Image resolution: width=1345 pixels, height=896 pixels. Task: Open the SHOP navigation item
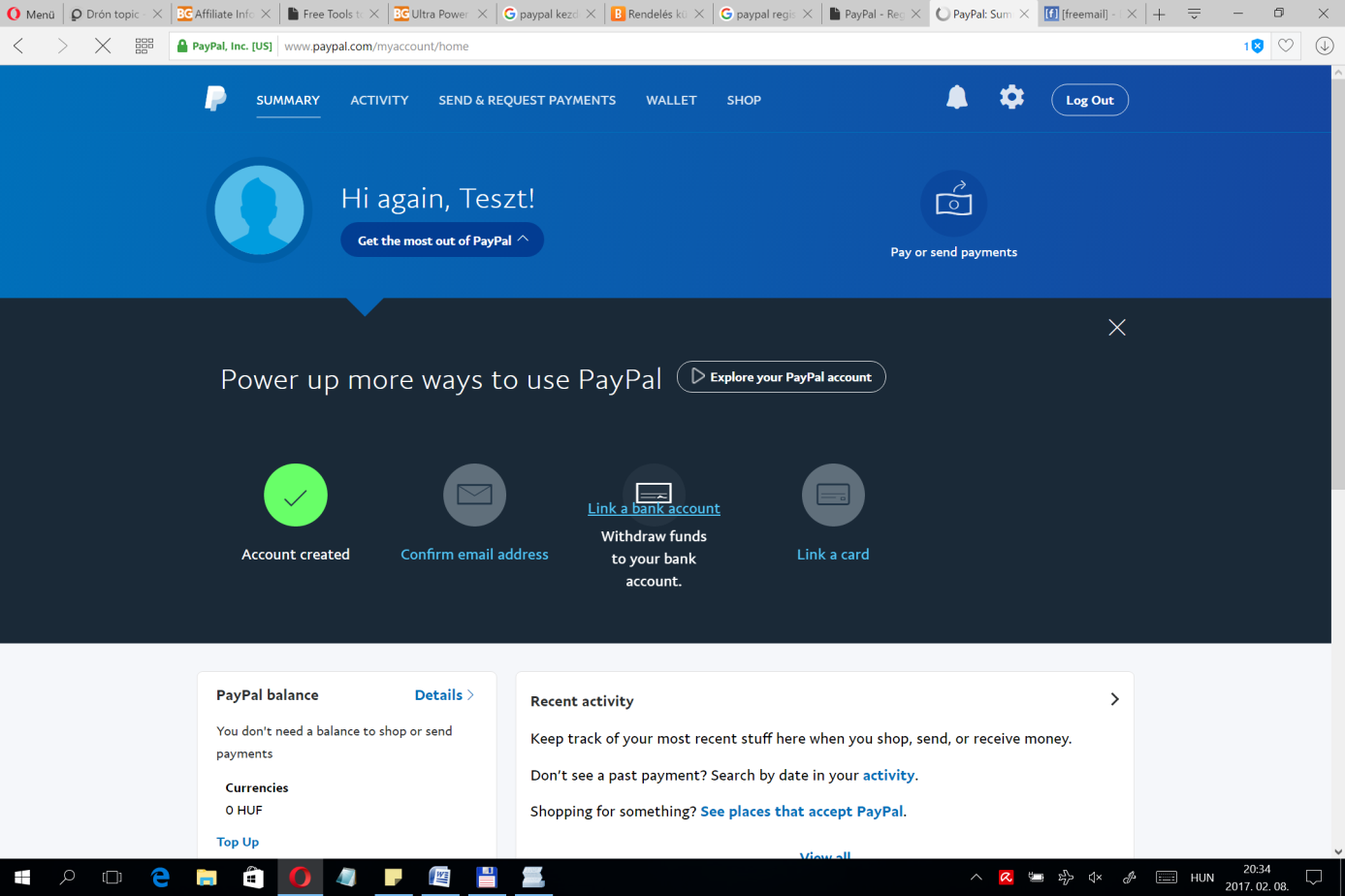[x=744, y=100]
